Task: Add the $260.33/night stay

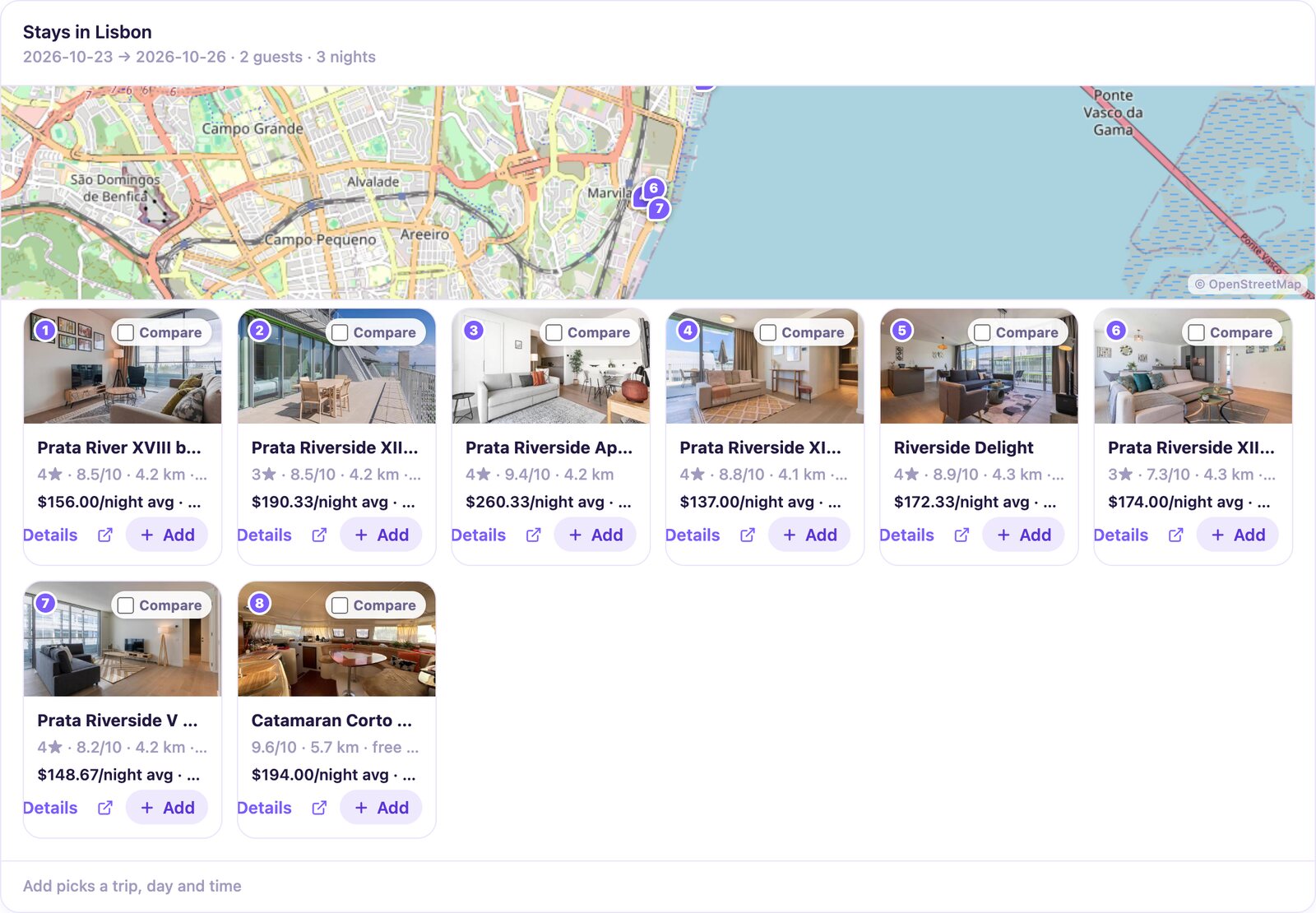Action: click(x=595, y=535)
